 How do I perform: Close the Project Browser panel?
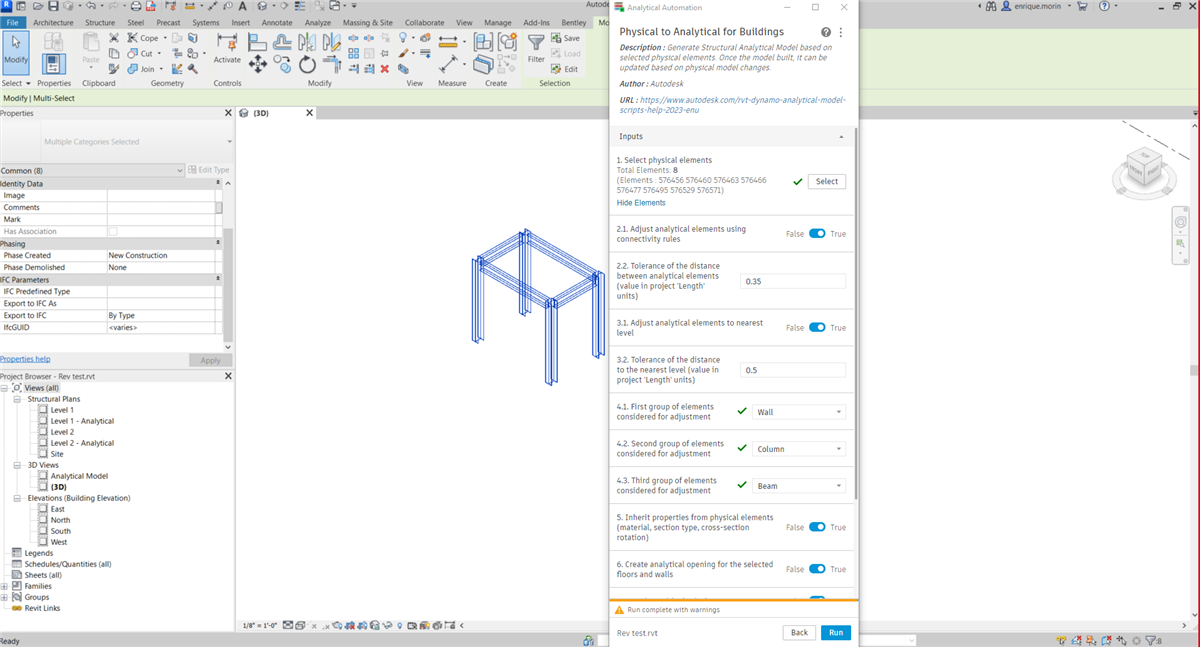228,376
